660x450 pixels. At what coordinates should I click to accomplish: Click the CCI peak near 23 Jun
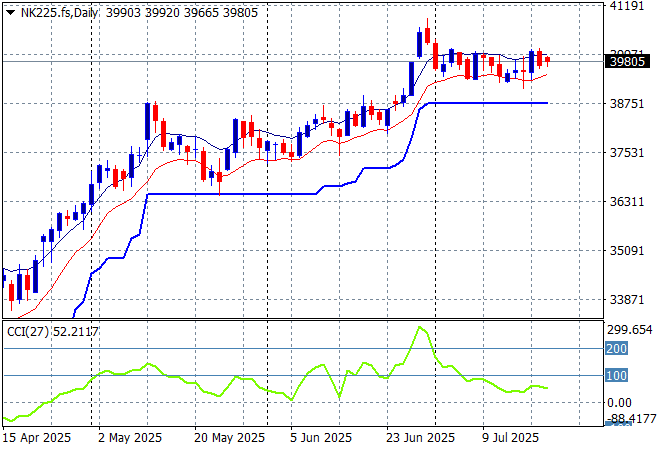(x=421, y=327)
